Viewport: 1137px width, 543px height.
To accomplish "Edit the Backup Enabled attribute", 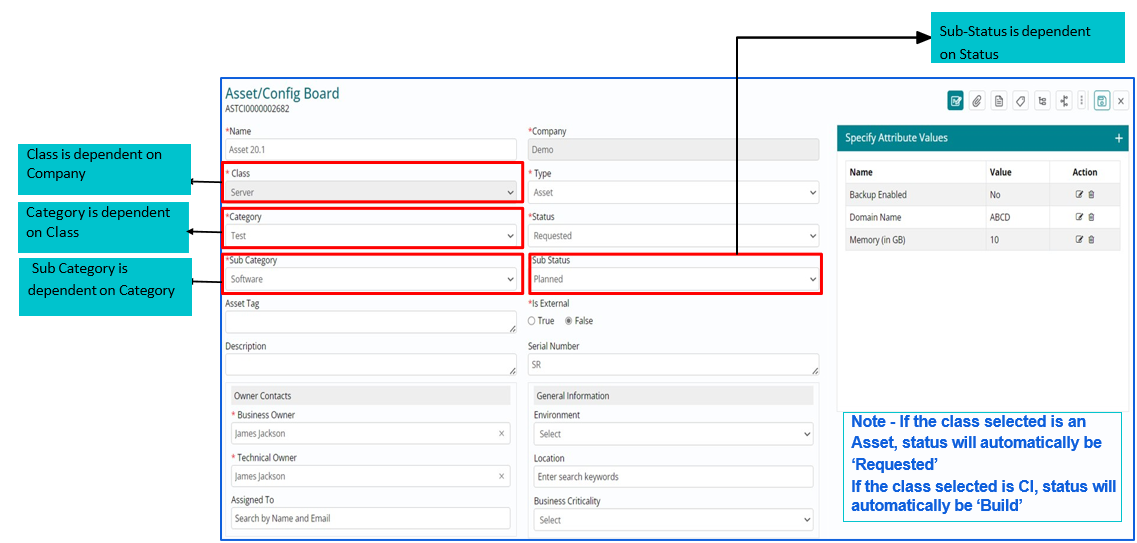I will pyautogui.click(x=1079, y=195).
